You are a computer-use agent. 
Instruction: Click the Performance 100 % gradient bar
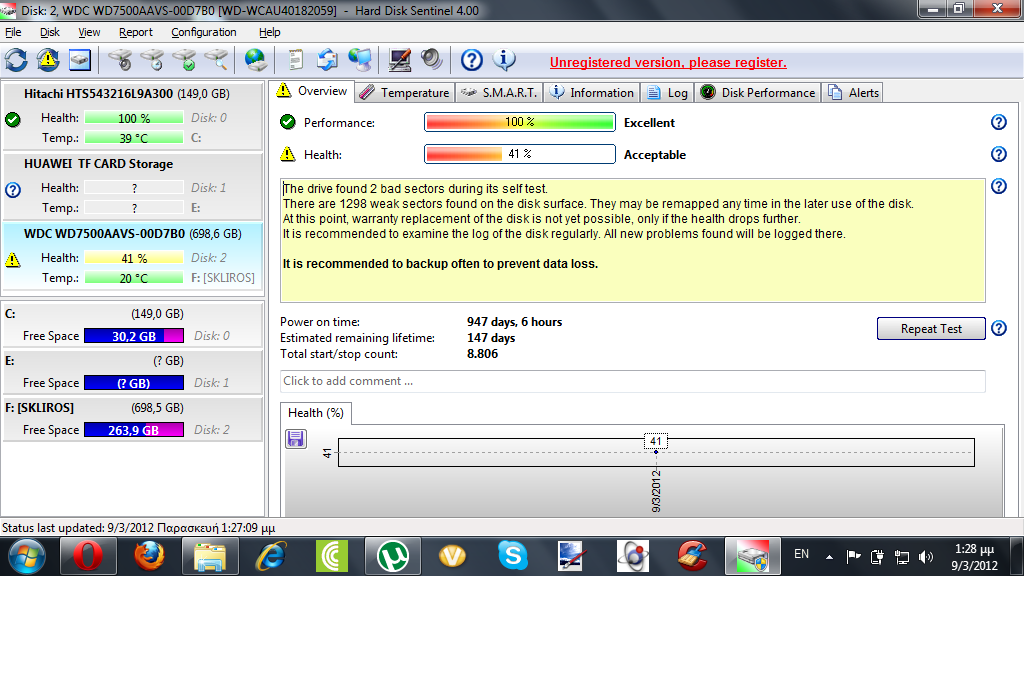tap(519, 122)
